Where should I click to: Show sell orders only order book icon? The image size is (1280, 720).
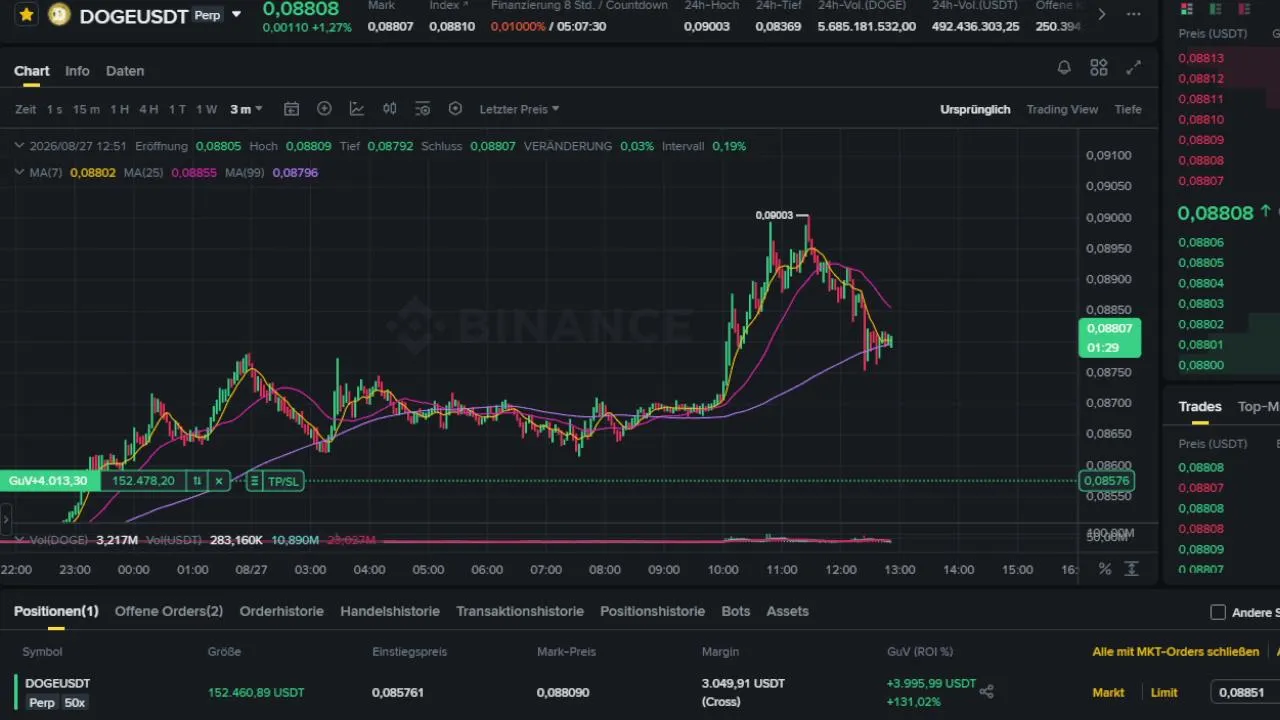pyautogui.click(x=1243, y=9)
